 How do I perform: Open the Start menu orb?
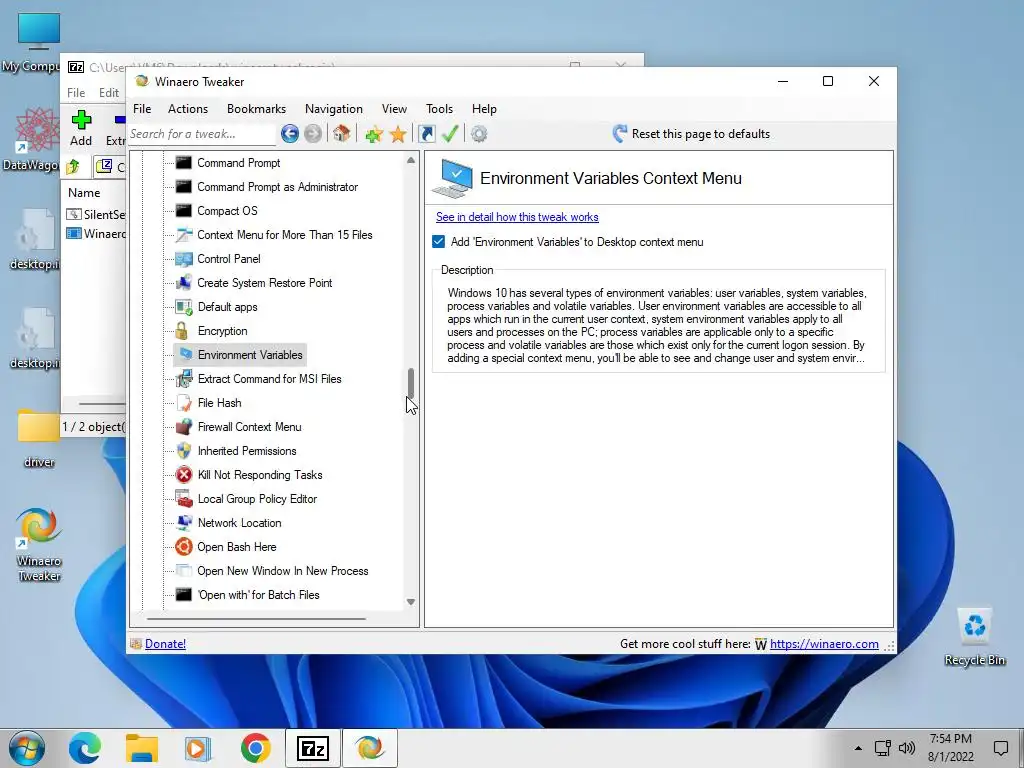pyautogui.click(x=27, y=748)
